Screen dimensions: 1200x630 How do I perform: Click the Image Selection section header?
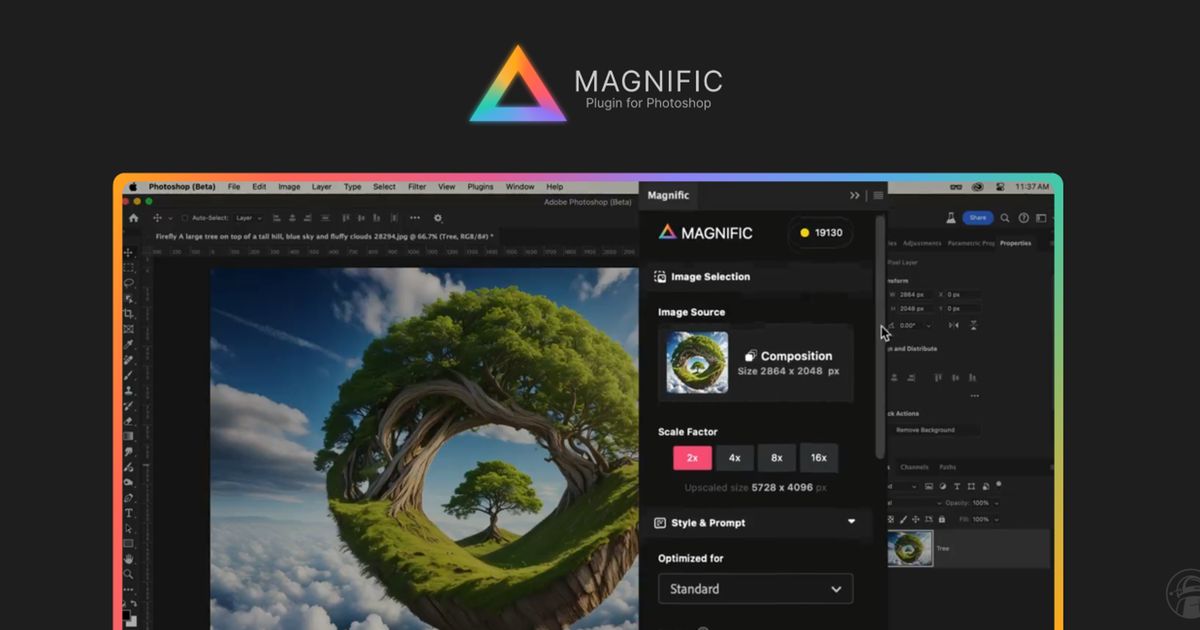coord(755,277)
